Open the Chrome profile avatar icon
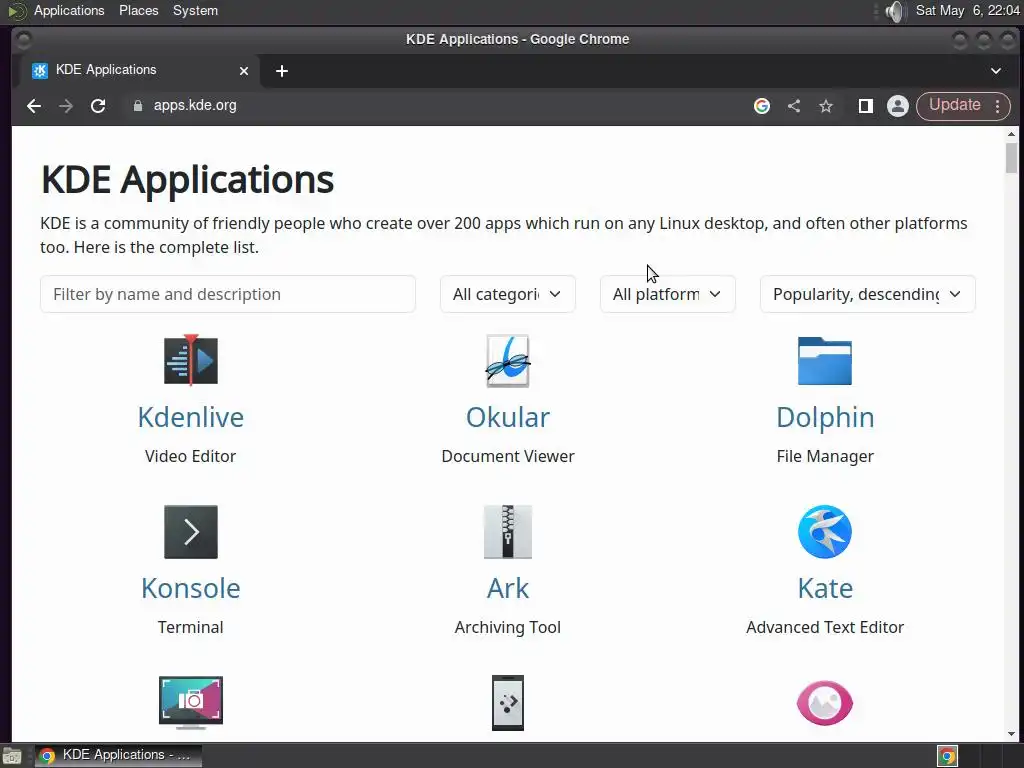The width and height of the screenshot is (1024, 768). (x=898, y=106)
